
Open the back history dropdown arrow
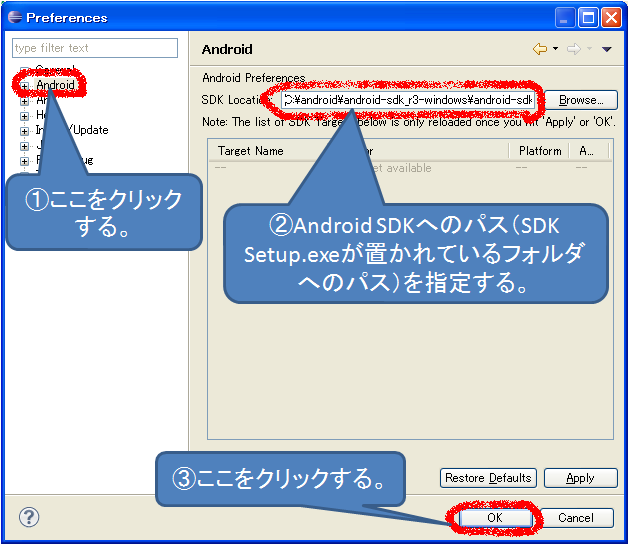[555, 49]
